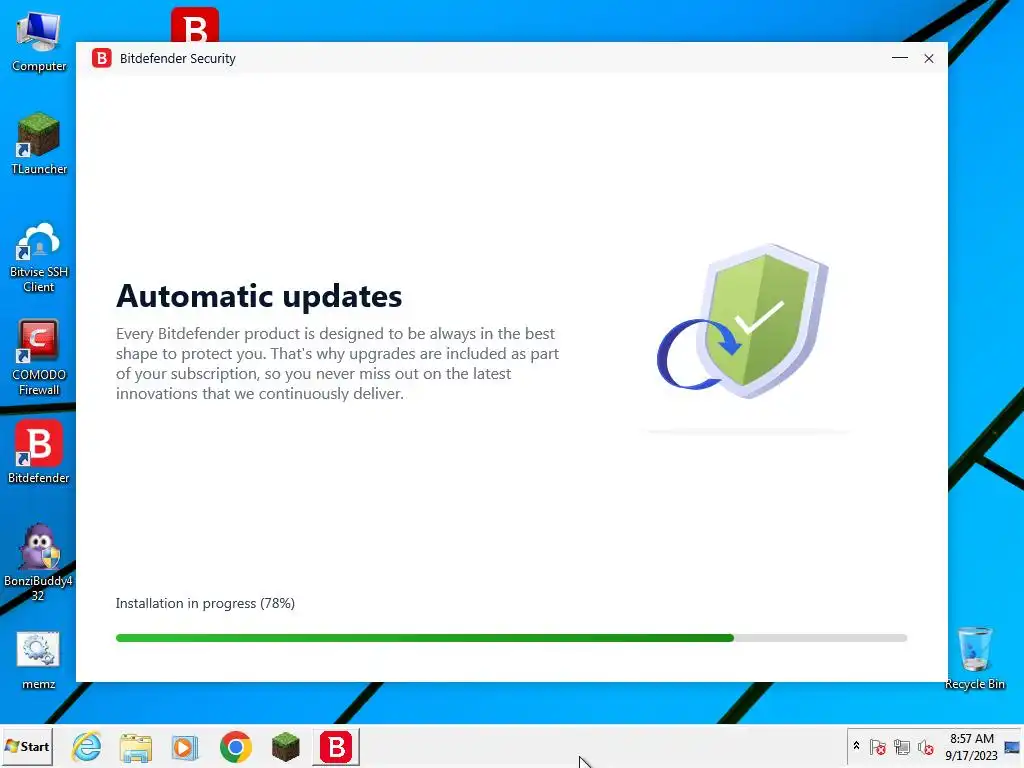
Task: Open Bitvise SSH Client shortcut
Action: 39,257
